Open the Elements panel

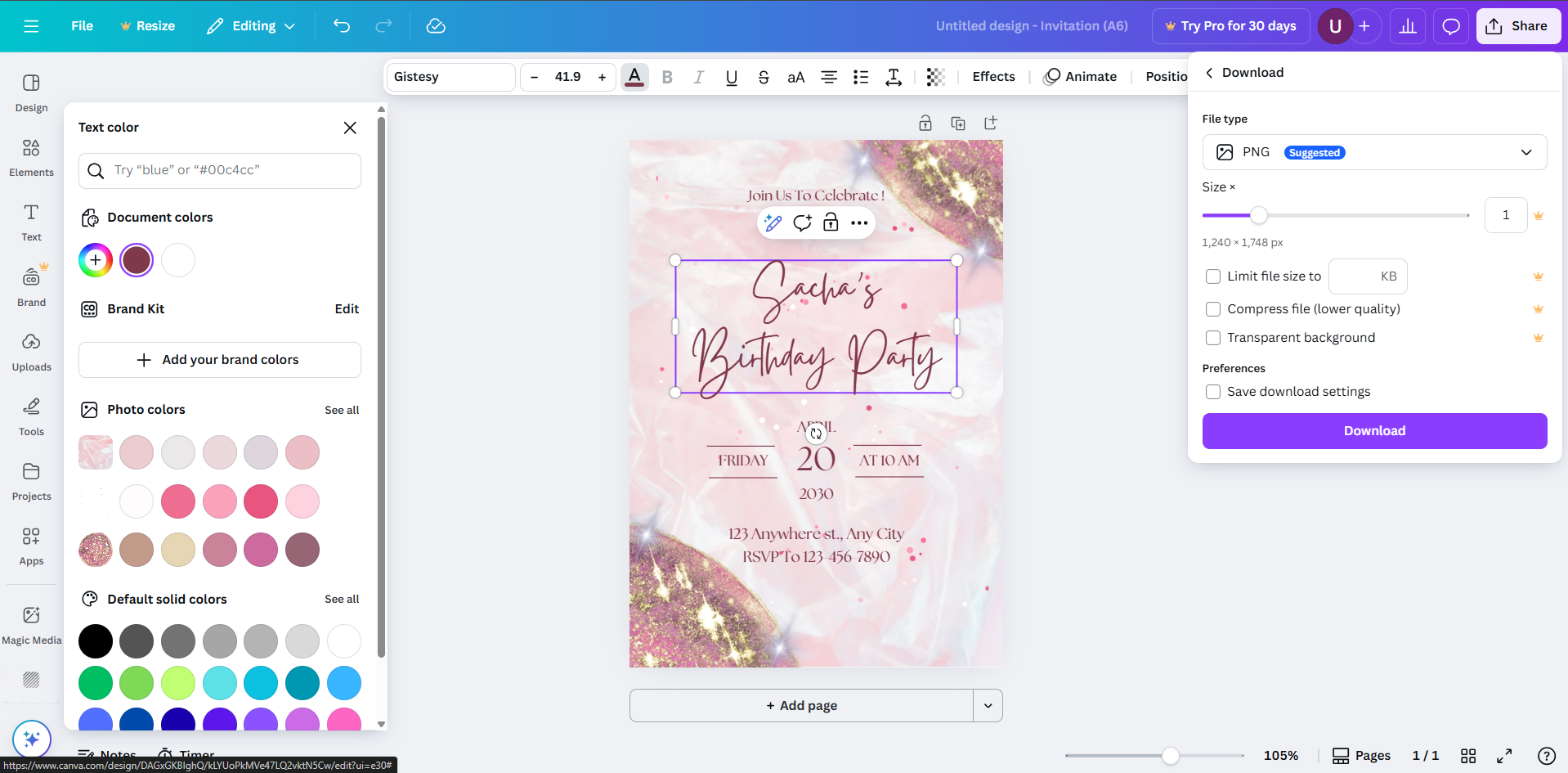pos(31,157)
